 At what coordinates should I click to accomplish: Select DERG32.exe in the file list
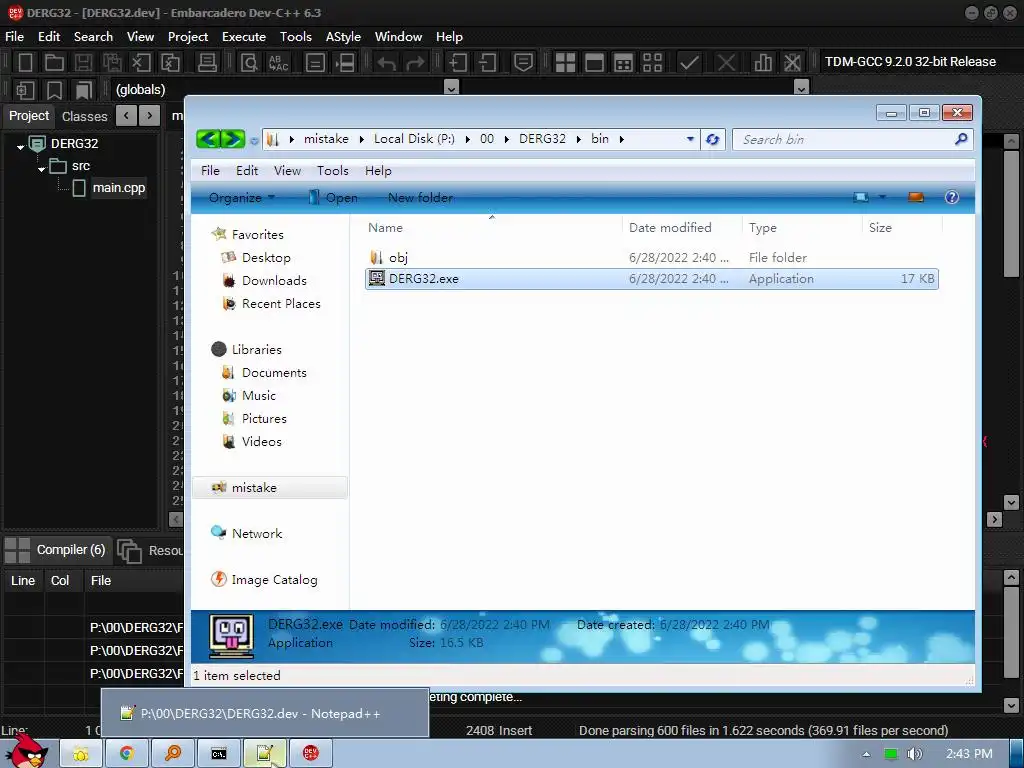(651, 279)
